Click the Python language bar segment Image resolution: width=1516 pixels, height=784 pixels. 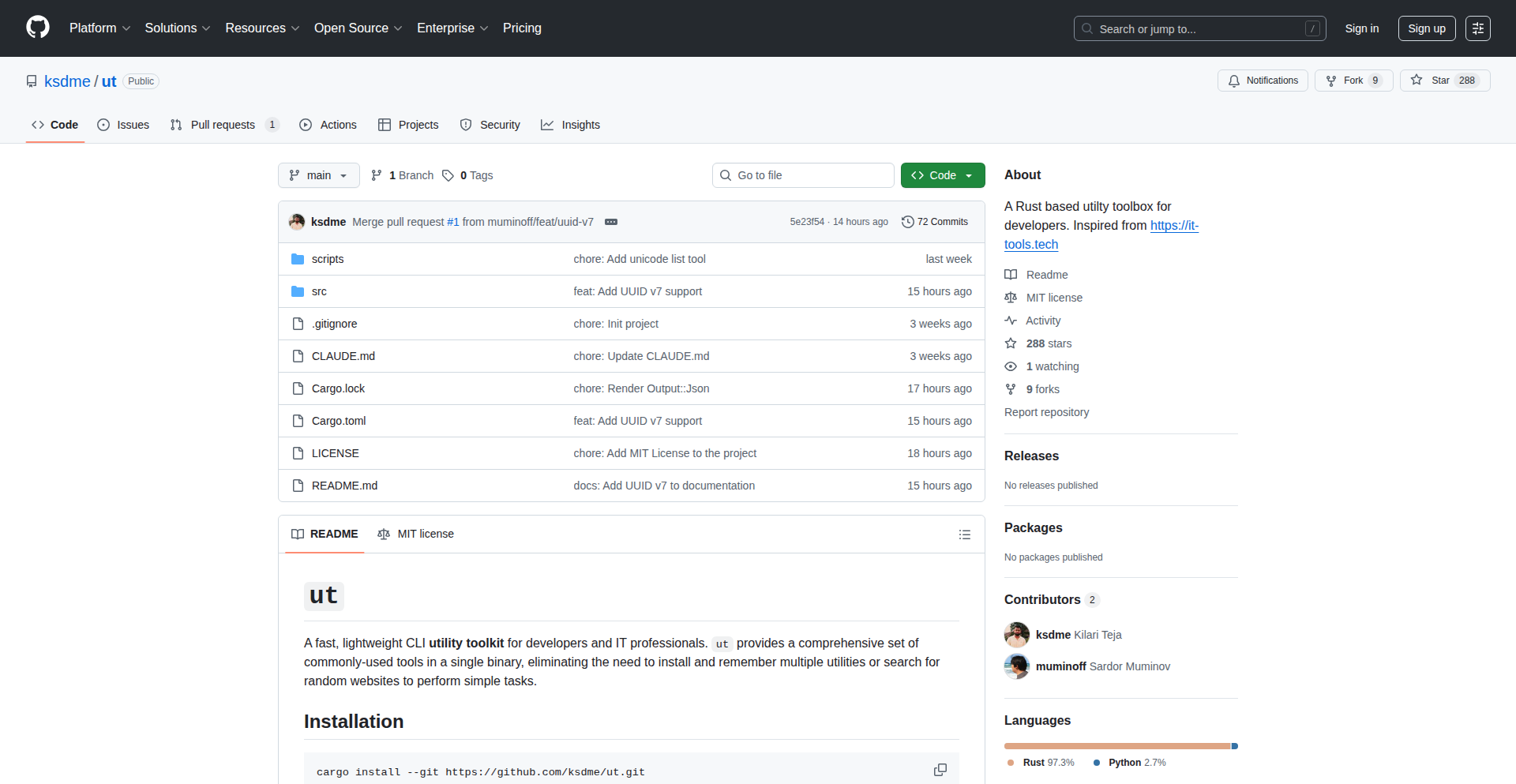pos(1235,746)
